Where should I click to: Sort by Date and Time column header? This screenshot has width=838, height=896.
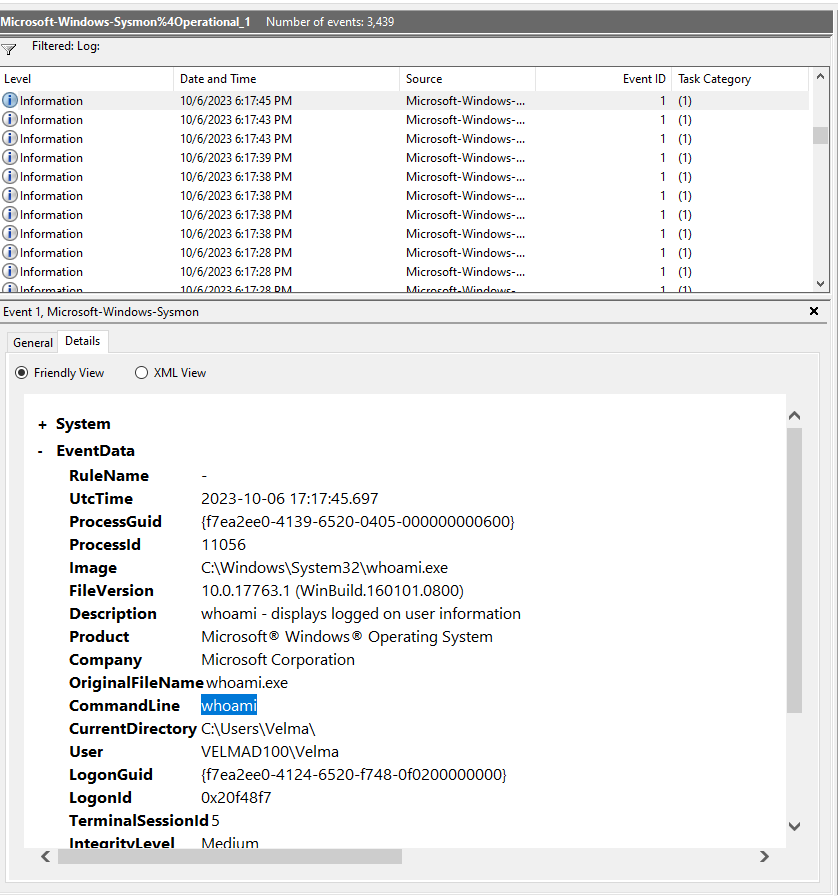tap(286, 79)
